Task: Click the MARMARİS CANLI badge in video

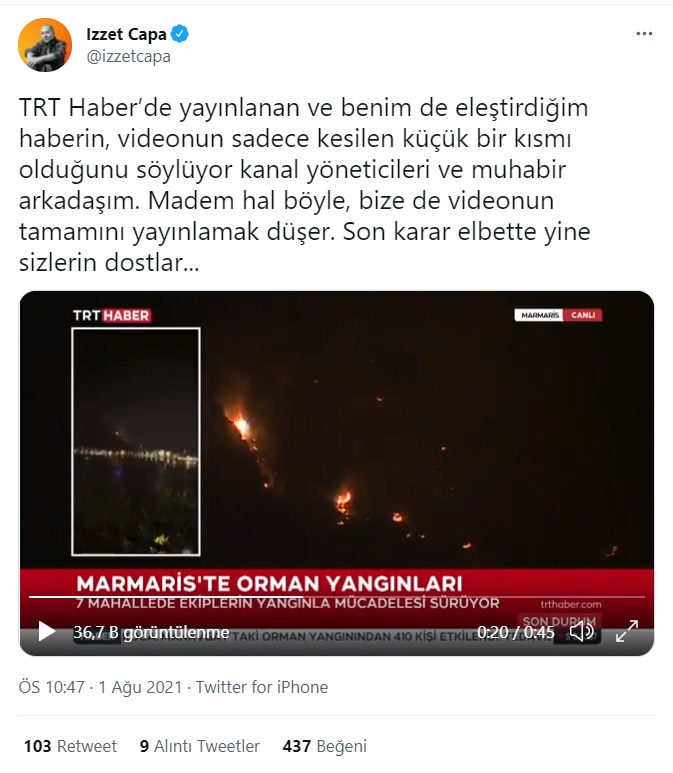Action: pyautogui.click(x=558, y=315)
